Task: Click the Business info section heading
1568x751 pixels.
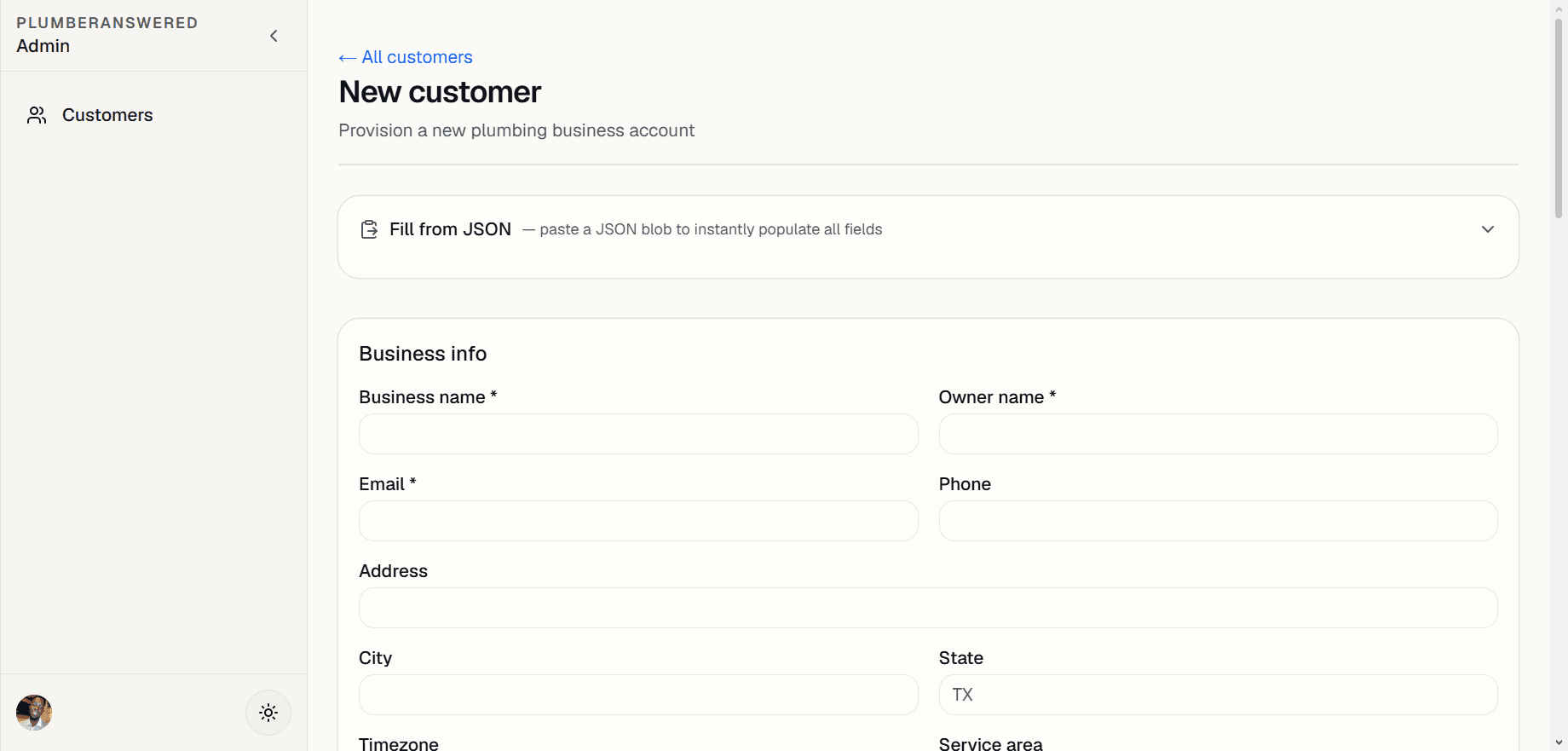Action: pos(423,354)
